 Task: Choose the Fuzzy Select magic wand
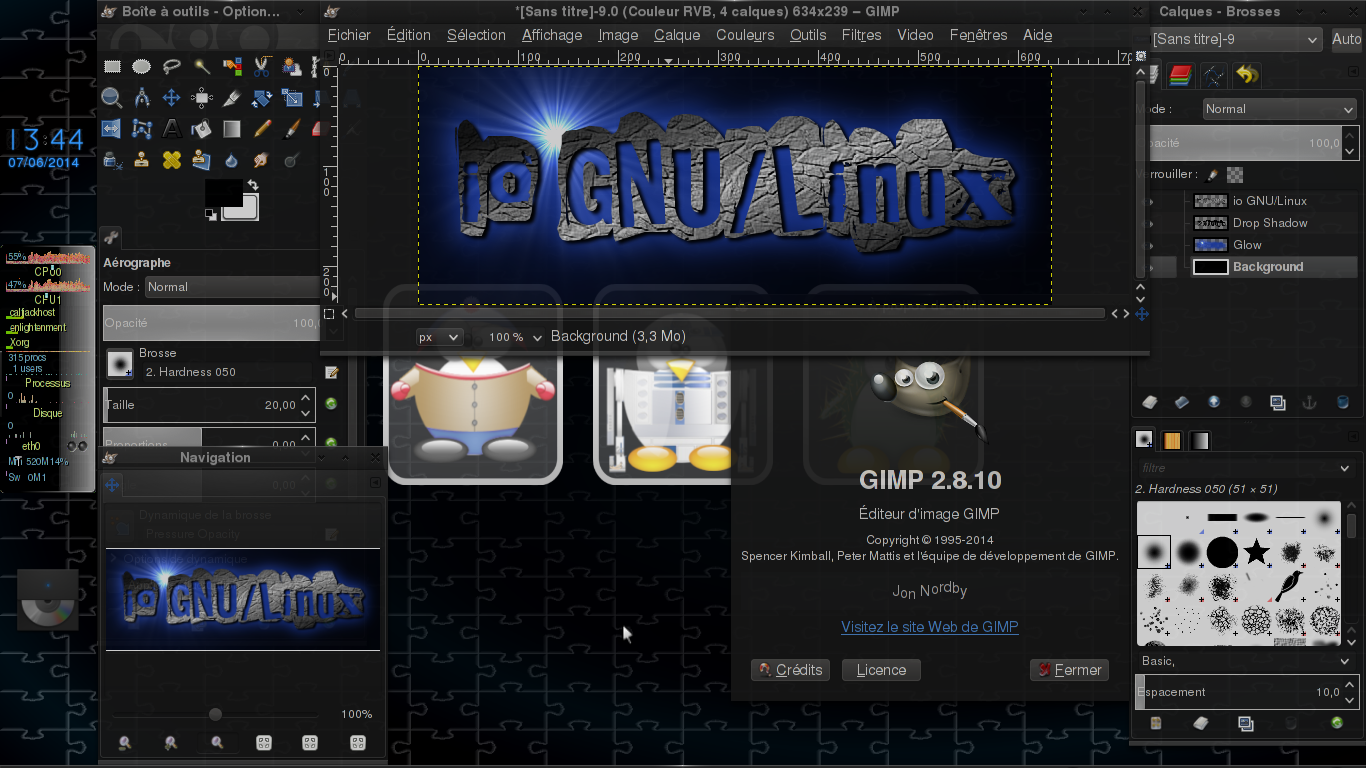(x=202, y=67)
